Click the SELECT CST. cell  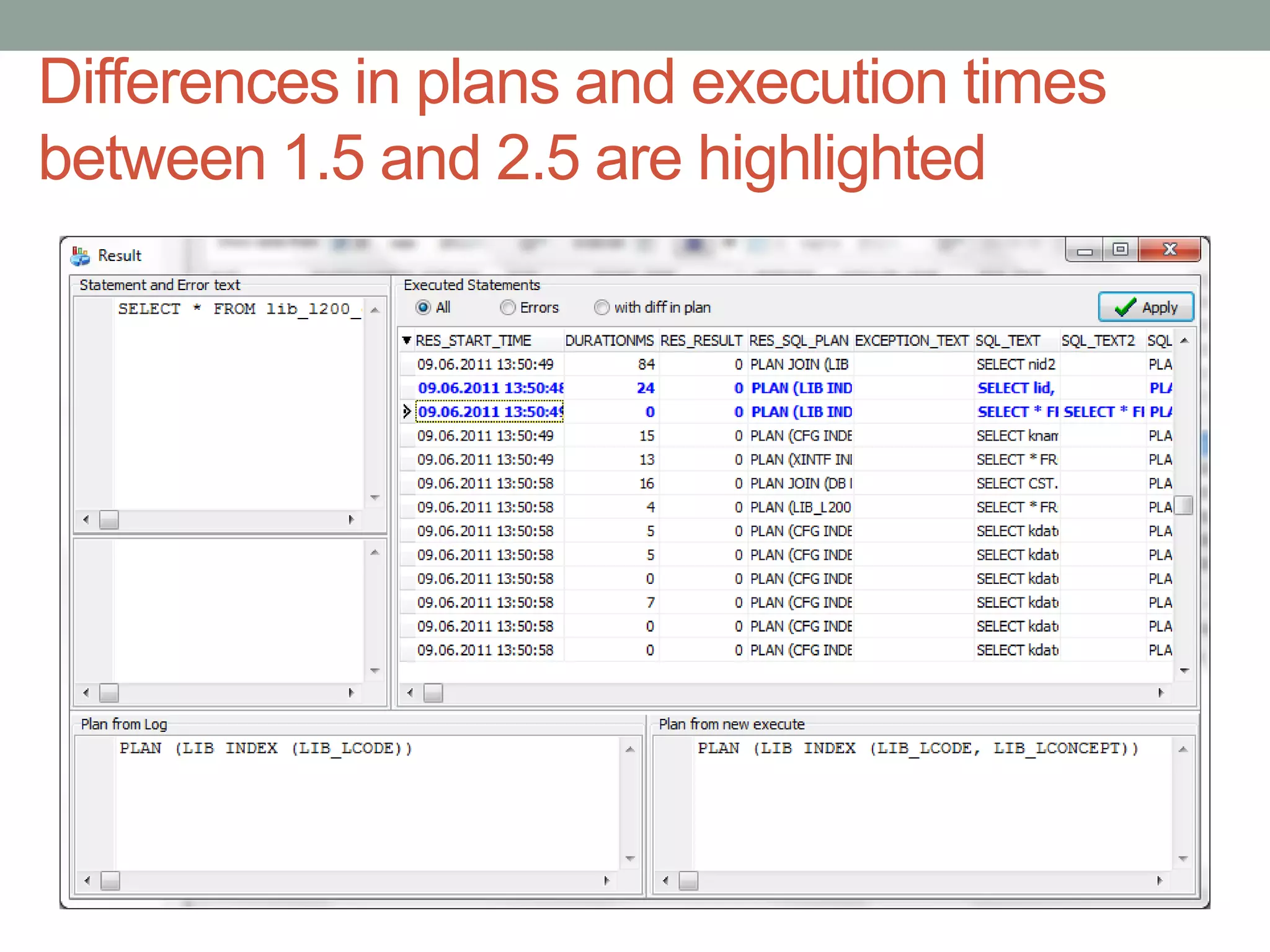pyautogui.click(x=1016, y=483)
